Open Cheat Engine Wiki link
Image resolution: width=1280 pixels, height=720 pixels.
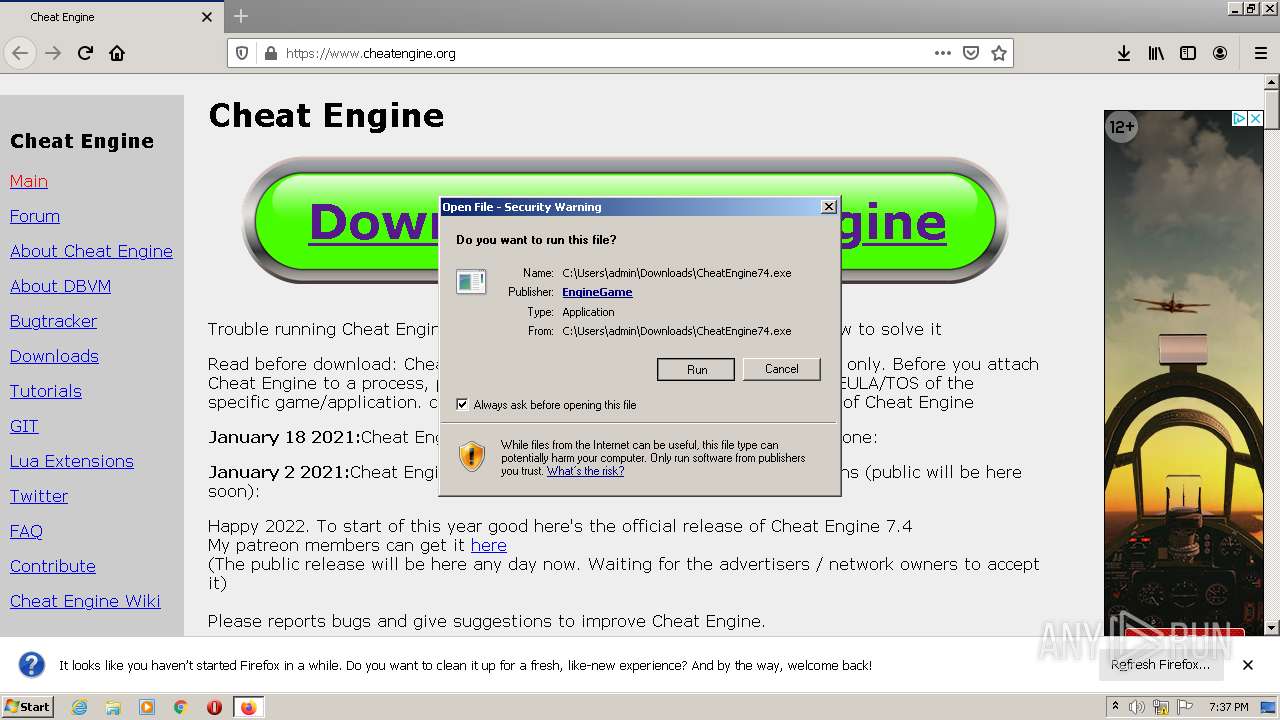point(85,601)
